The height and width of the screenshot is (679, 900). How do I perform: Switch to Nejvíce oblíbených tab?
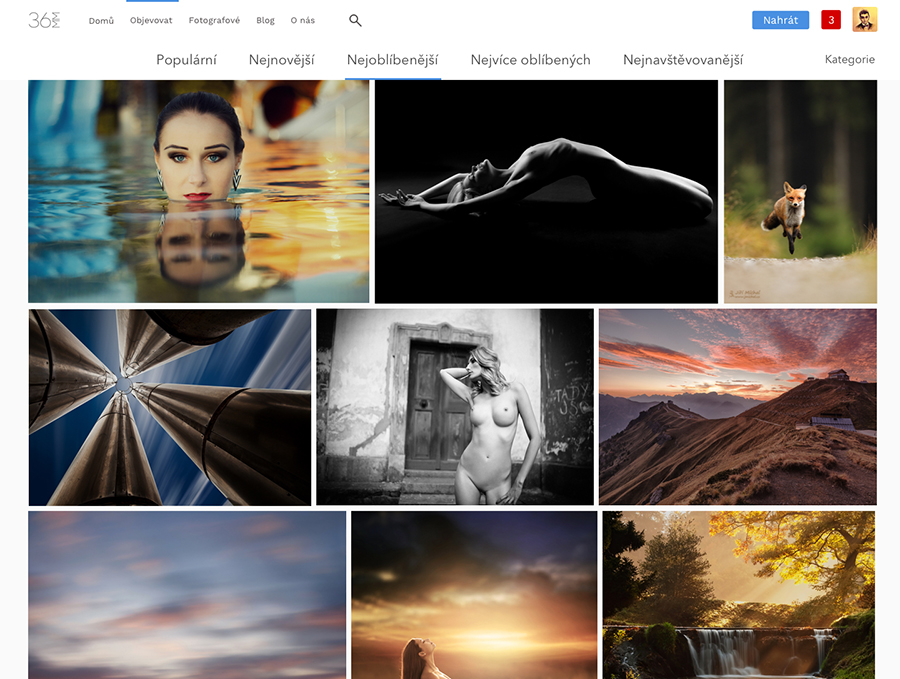530,60
